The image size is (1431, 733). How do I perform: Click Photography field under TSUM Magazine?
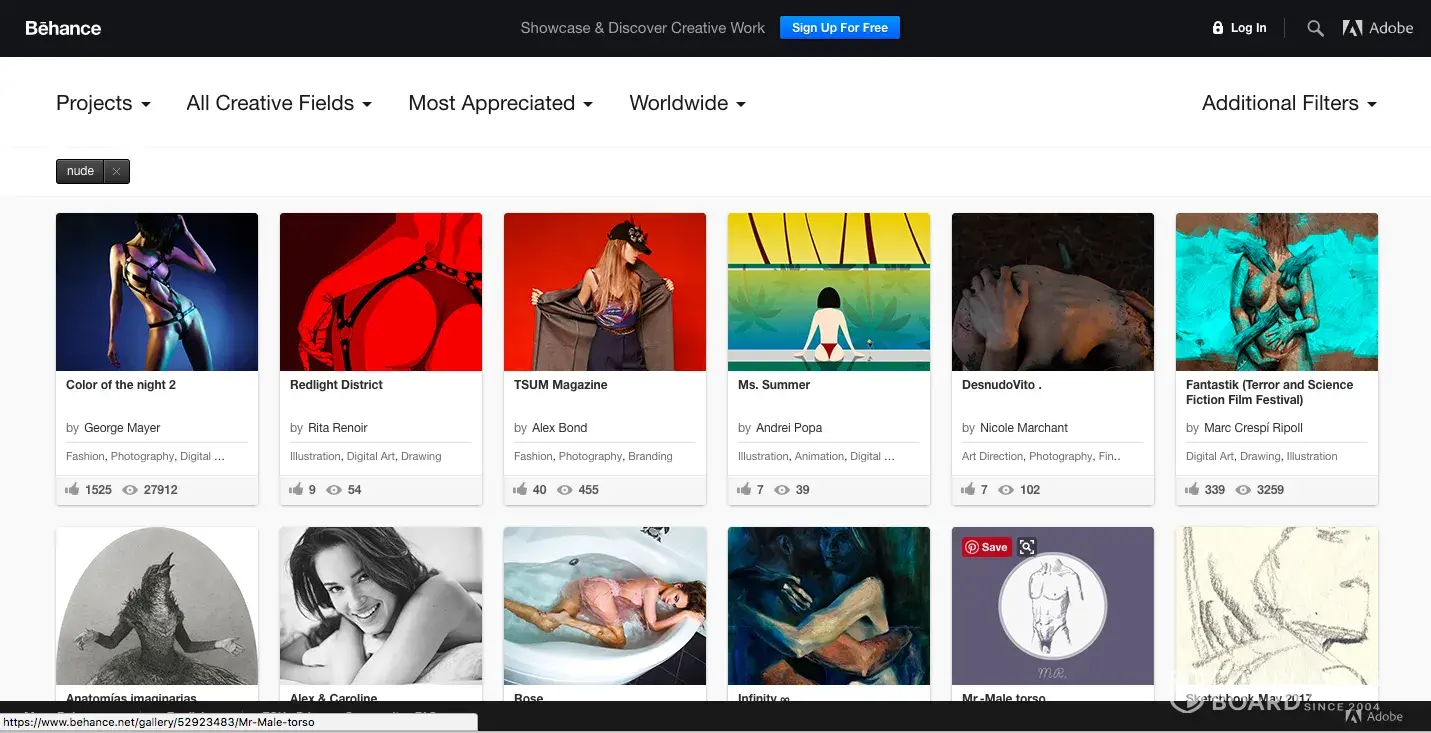[590, 456]
